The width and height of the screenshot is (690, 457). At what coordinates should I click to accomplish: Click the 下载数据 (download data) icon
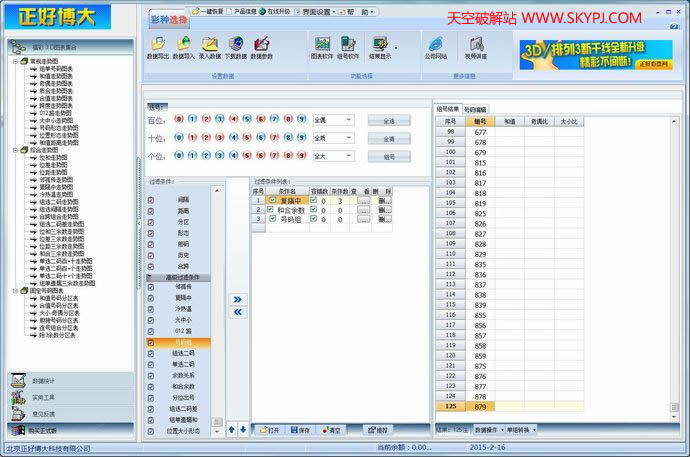tap(237, 47)
